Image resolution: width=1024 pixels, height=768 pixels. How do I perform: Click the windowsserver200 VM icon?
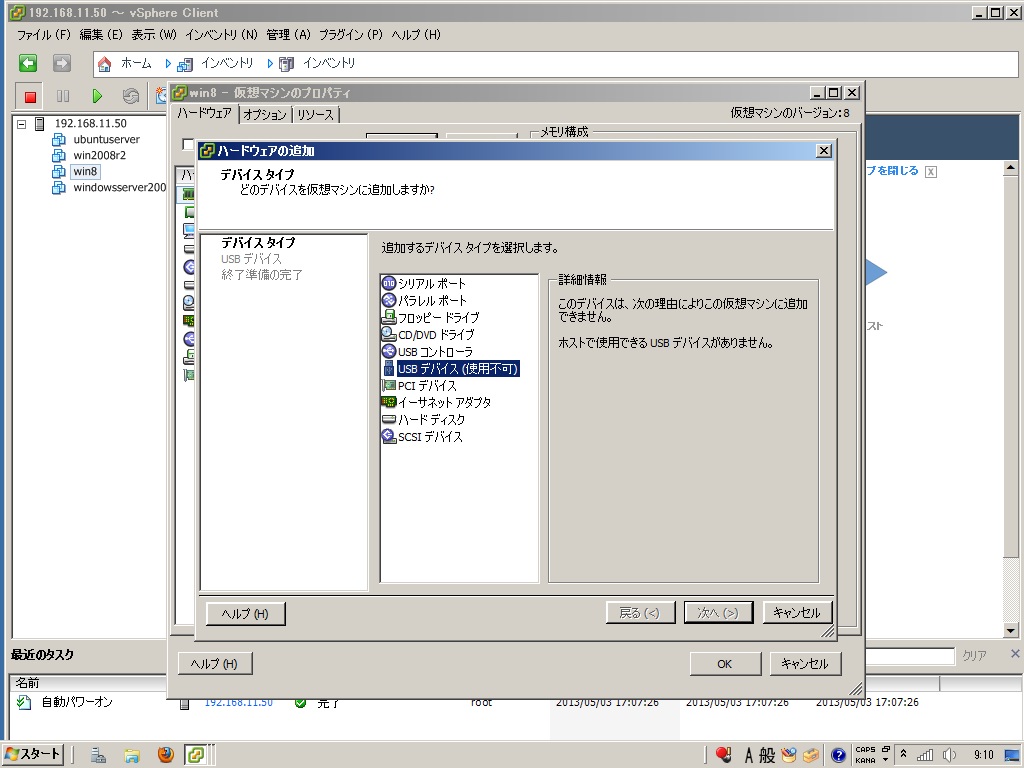59,188
